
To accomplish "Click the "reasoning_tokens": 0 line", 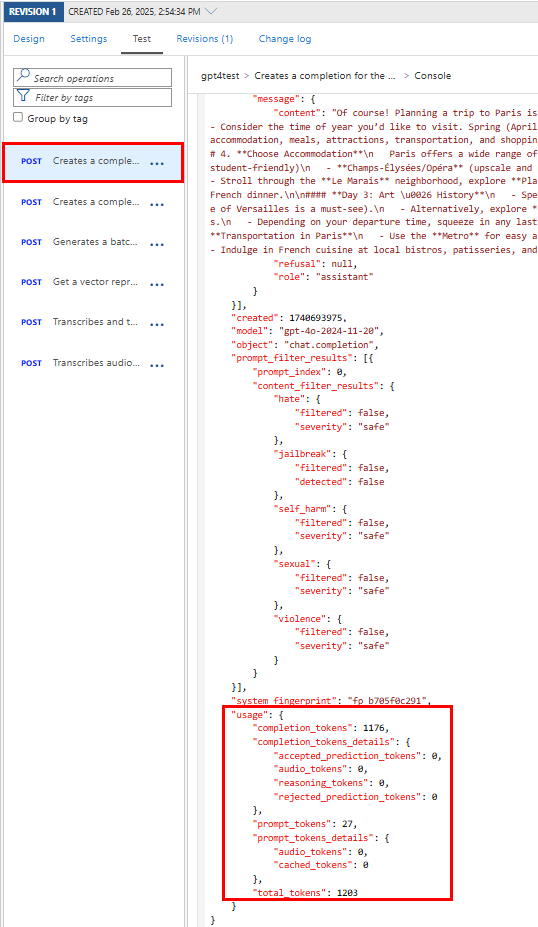I will [x=331, y=783].
